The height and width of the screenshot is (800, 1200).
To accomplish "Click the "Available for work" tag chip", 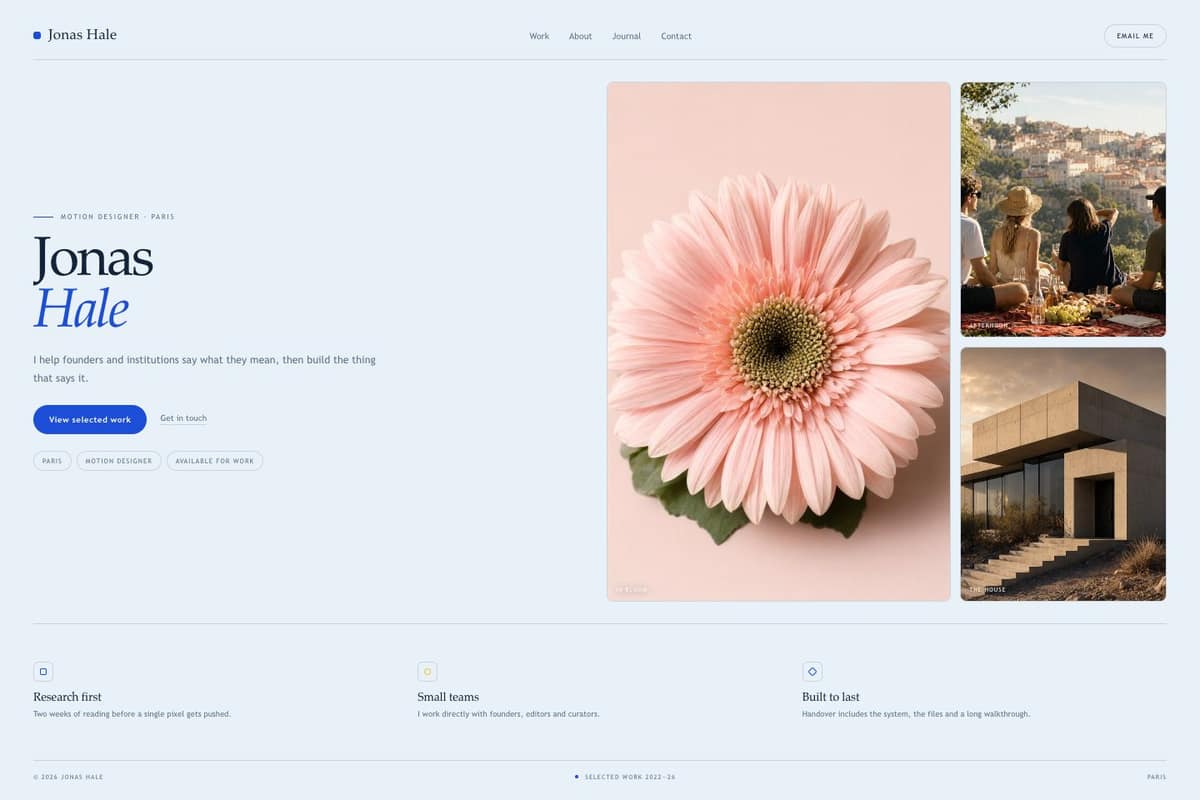I will [x=215, y=461].
